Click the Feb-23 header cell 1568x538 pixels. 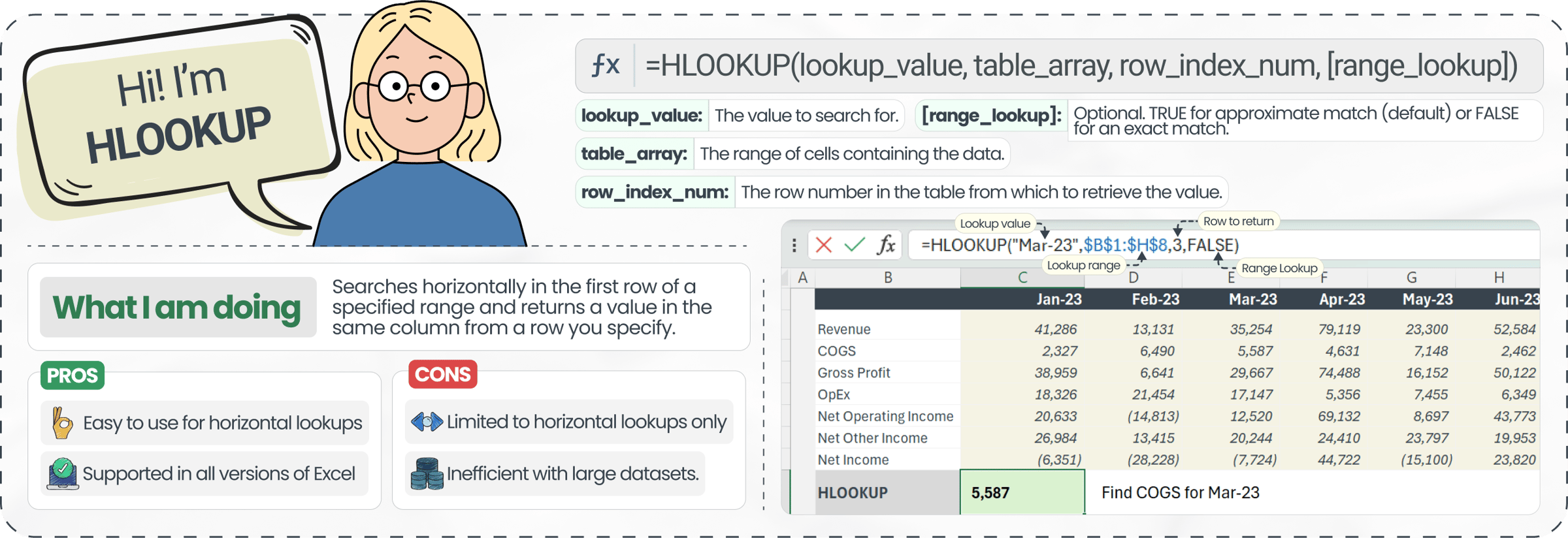tap(1134, 299)
